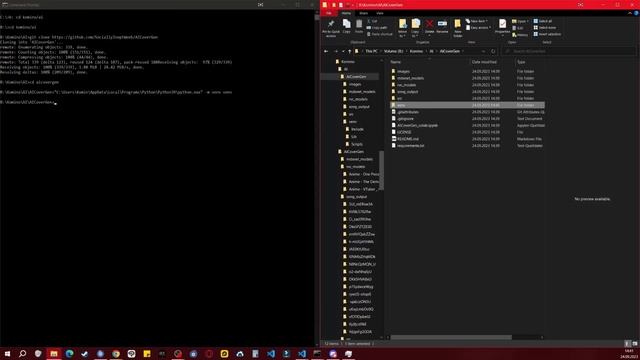Click History in the Open group
Screen dimensions: 640x360
(x=520, y=35)
